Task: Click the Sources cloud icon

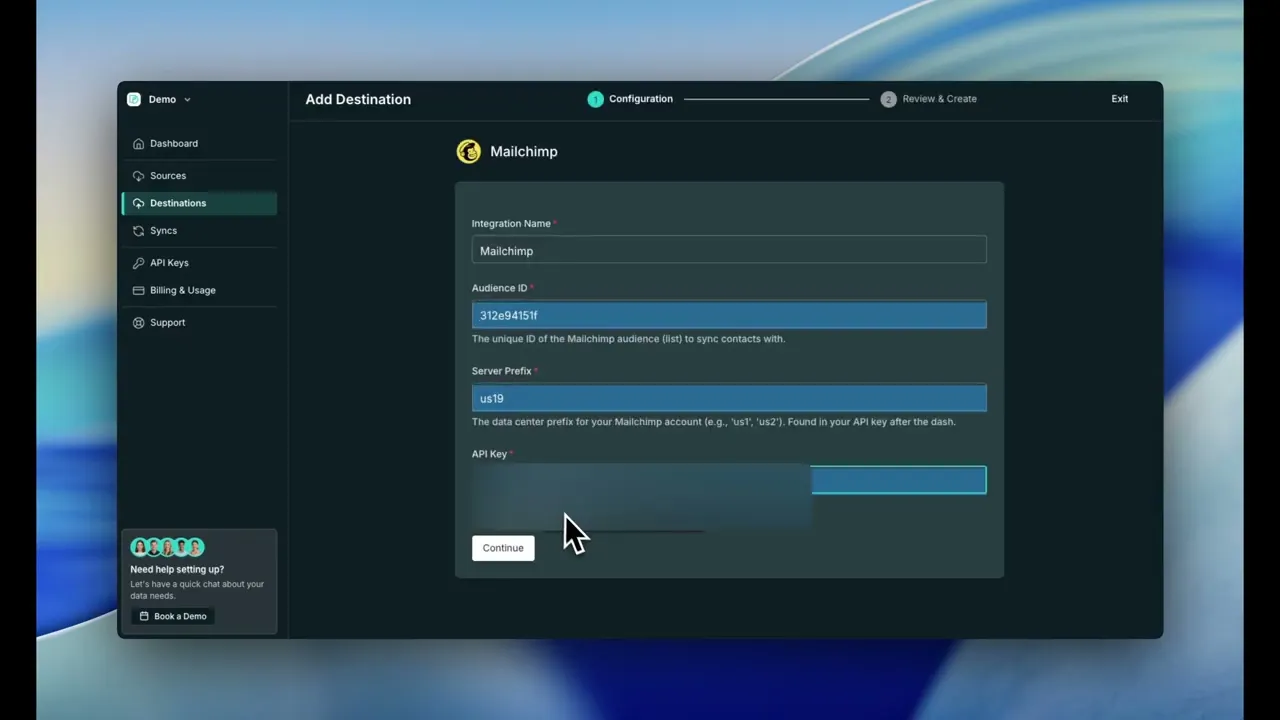Action: point(138,176)
